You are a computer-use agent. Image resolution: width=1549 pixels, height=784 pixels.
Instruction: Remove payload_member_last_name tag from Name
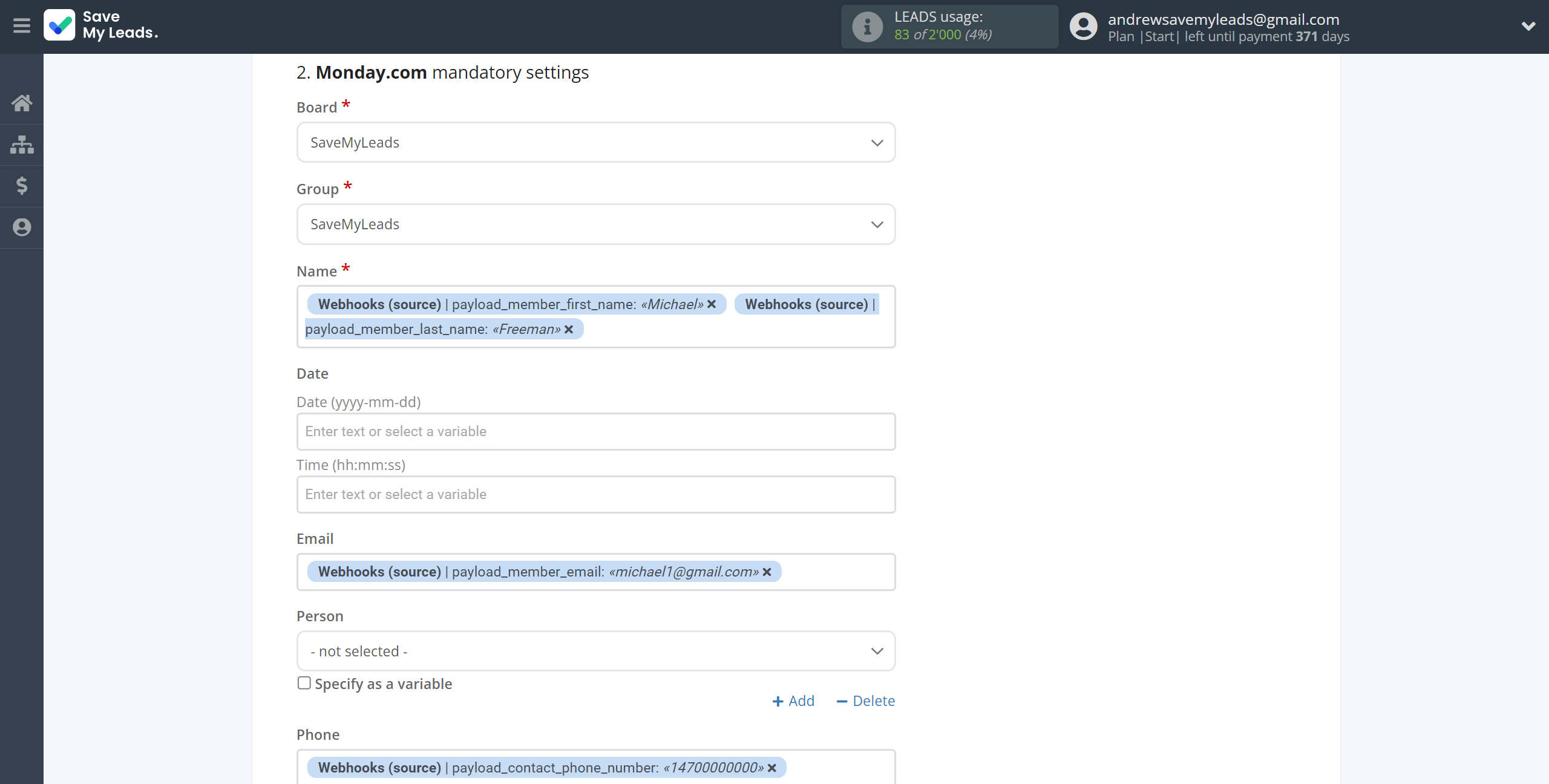[x=569, y=330]
